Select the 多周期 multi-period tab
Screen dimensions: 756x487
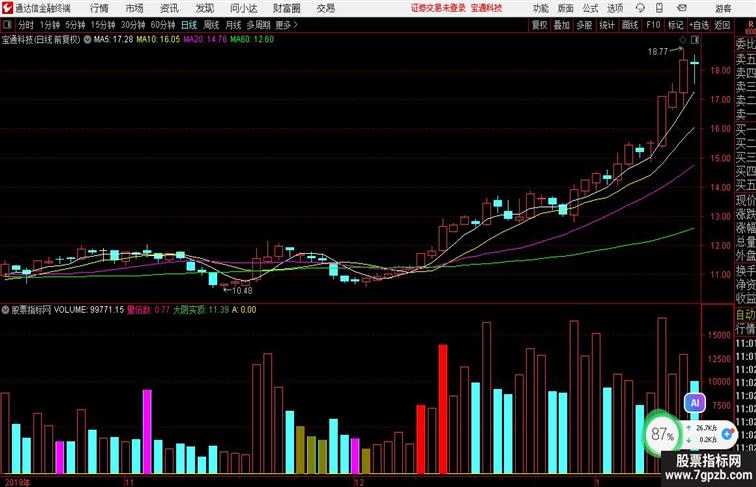tap(258, 25)
